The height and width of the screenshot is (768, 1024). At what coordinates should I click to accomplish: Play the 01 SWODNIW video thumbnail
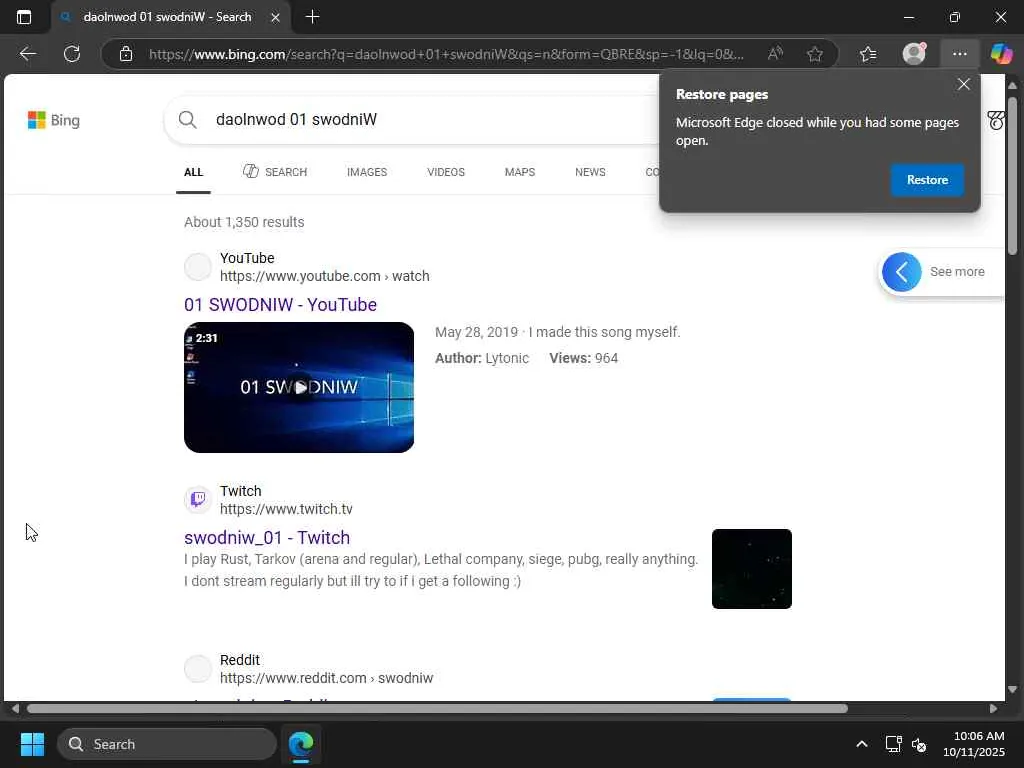click(299, 387)
